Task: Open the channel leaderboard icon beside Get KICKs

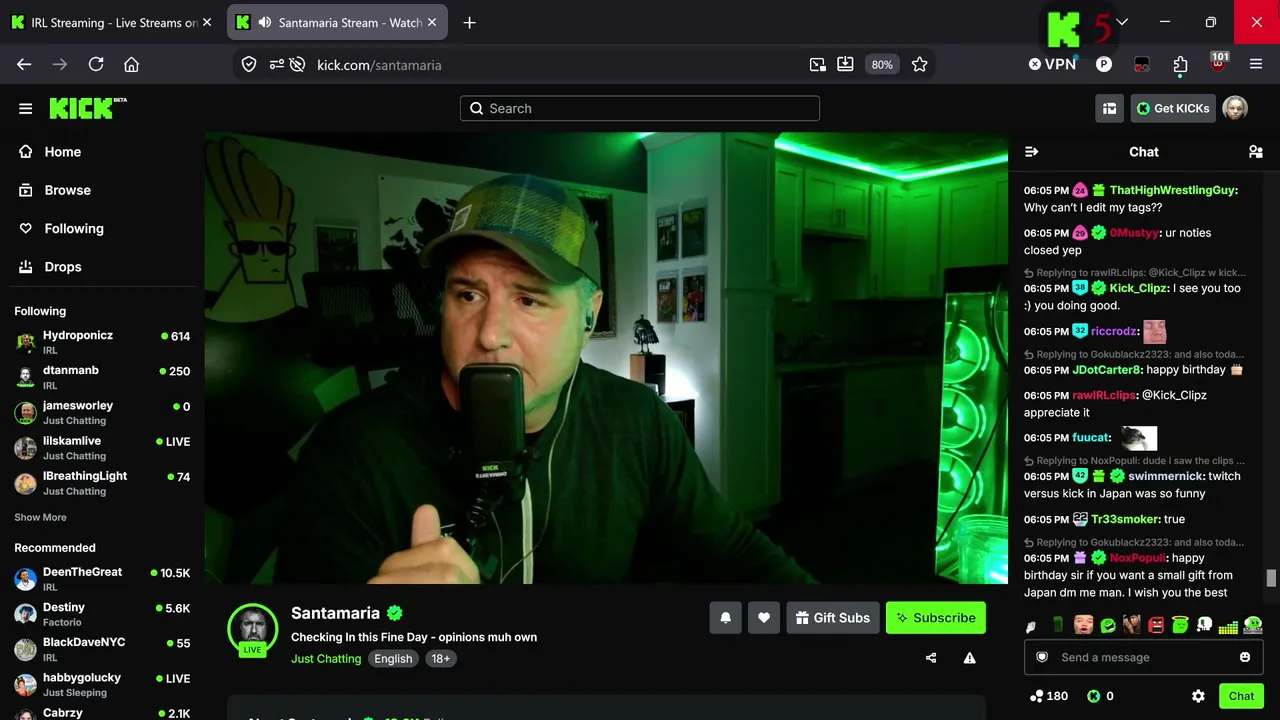Action: [1109, 109]
